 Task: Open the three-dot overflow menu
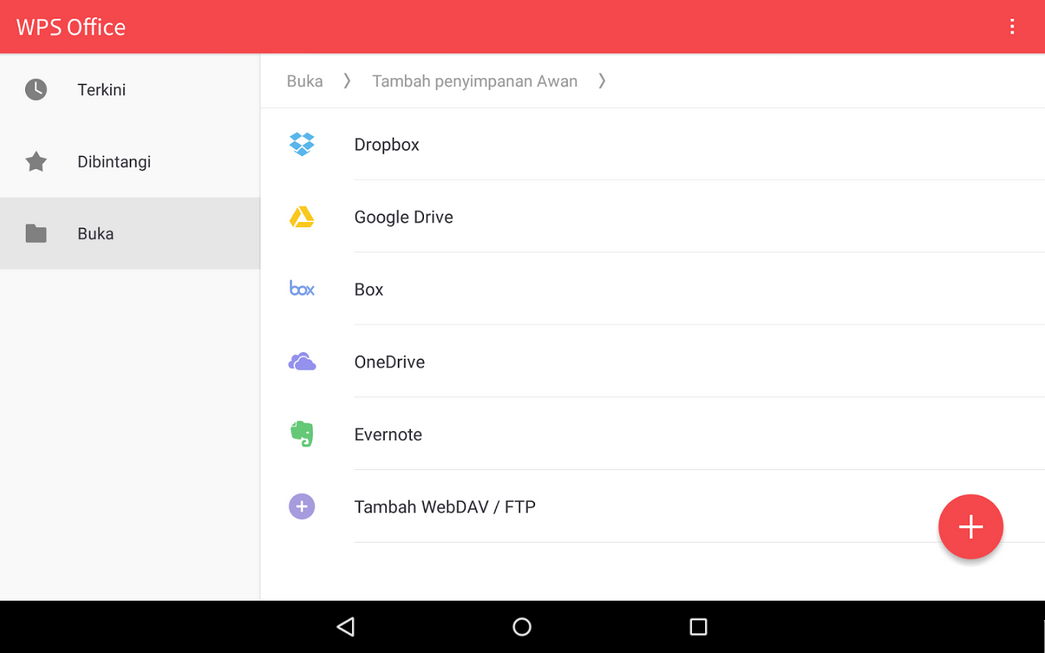tap(1012, 27)
